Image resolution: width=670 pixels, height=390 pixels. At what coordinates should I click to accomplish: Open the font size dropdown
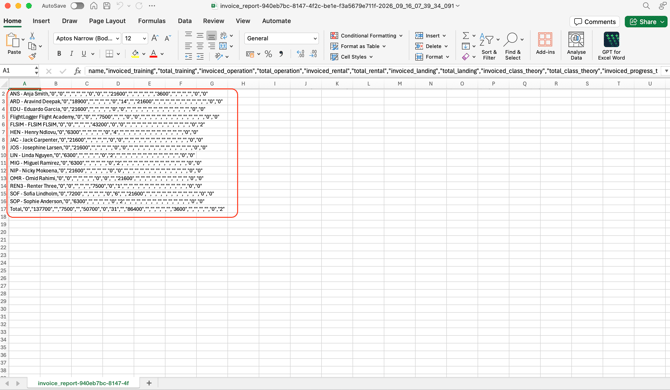(144, 38)
